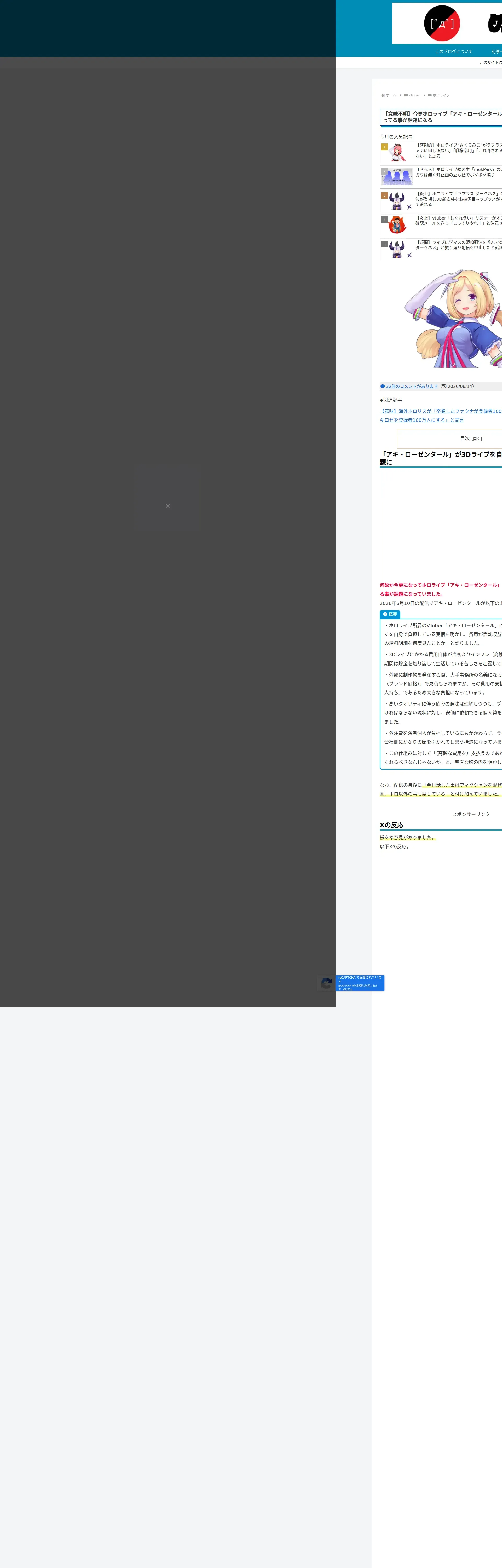502x1568 pixels.
Task: Click the blonde character illustration in the article
Action: coord(453,318)
